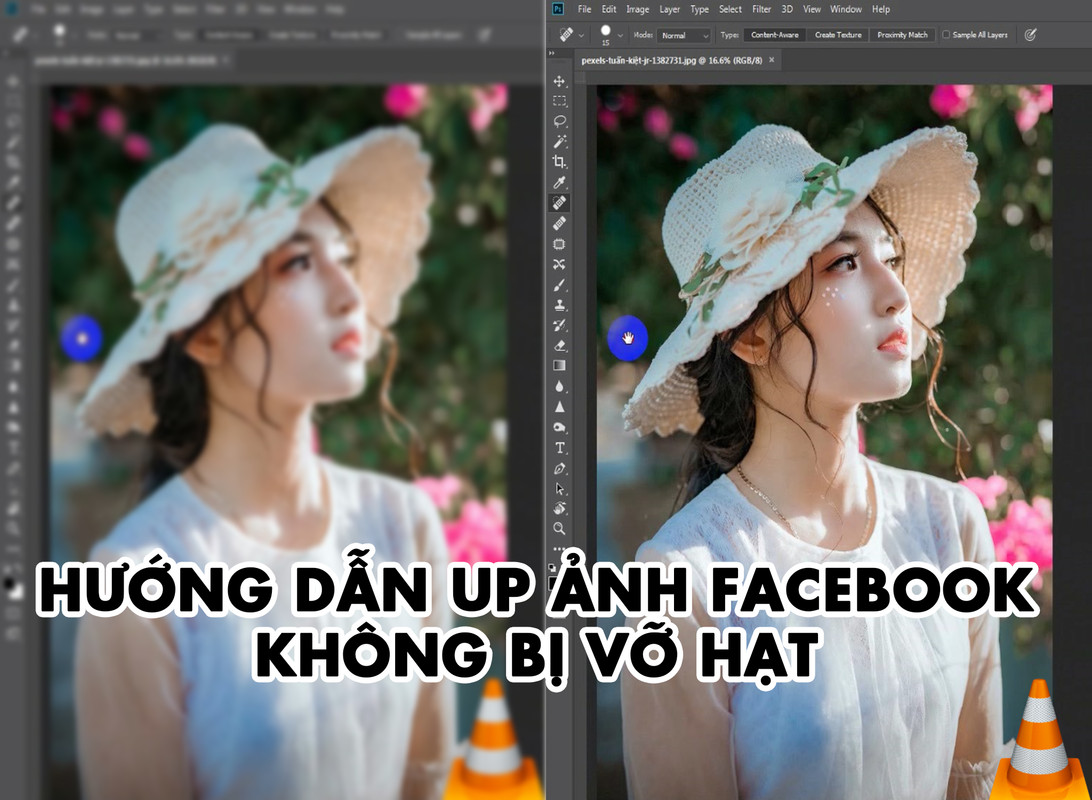This screenshot has height=800, width=1092.
Task: Open the Select menu
Action: pos(730,9)
